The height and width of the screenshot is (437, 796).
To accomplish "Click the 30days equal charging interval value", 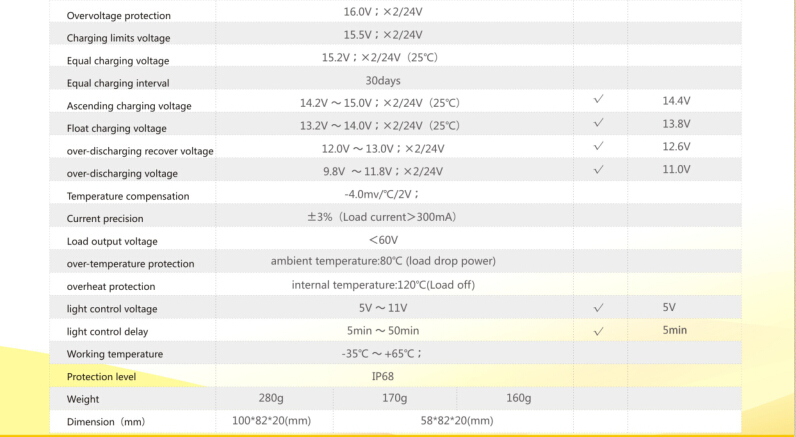I will pyautogui.click(x=383, y=81).
